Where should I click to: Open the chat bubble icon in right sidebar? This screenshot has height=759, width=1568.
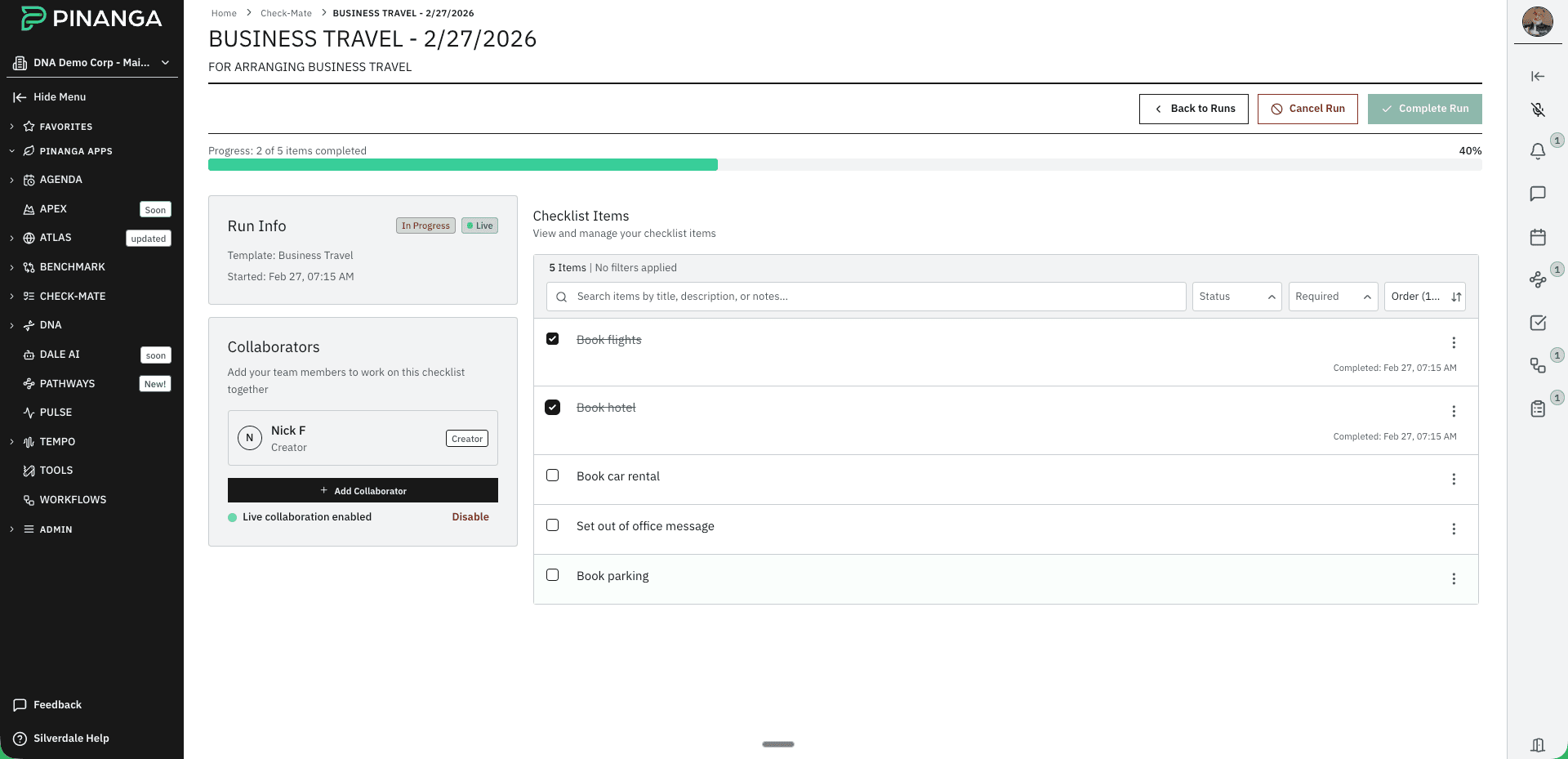tap(1538, 194)
